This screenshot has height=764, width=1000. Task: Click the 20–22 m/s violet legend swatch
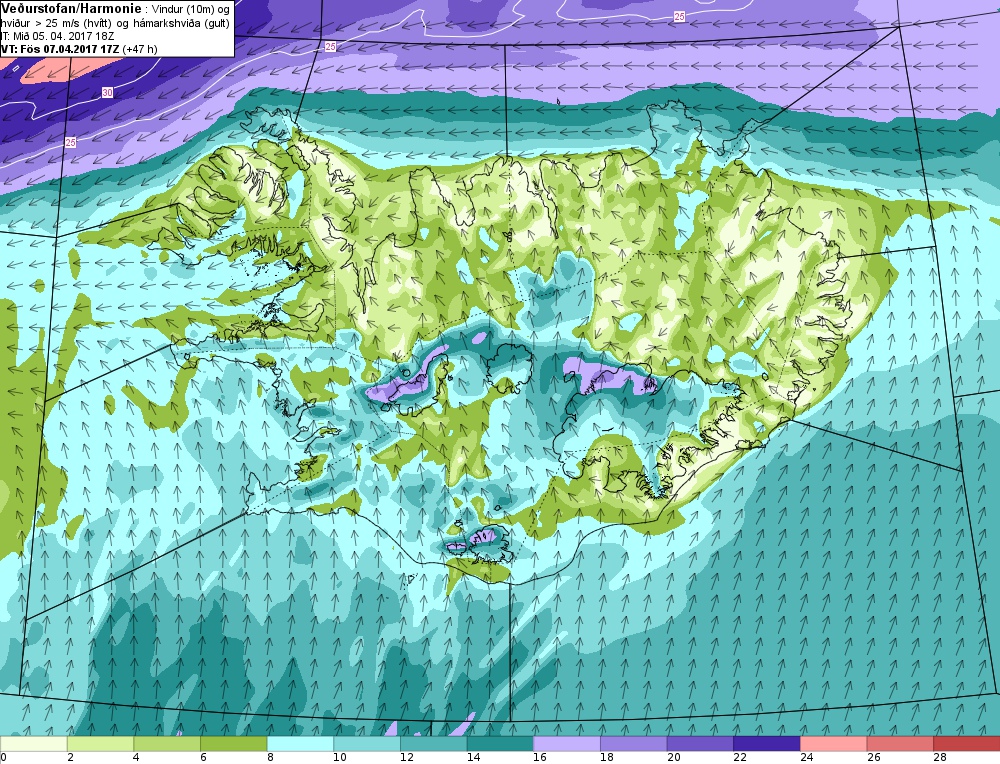700,744
